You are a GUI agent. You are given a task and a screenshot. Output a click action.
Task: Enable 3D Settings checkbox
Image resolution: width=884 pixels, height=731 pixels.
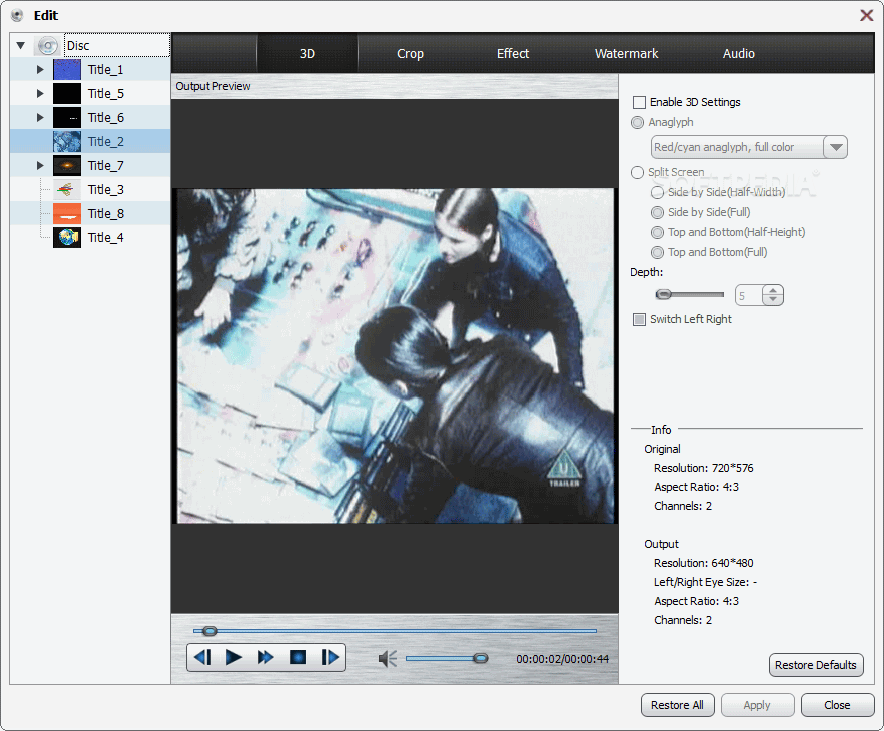click(639, 103)
